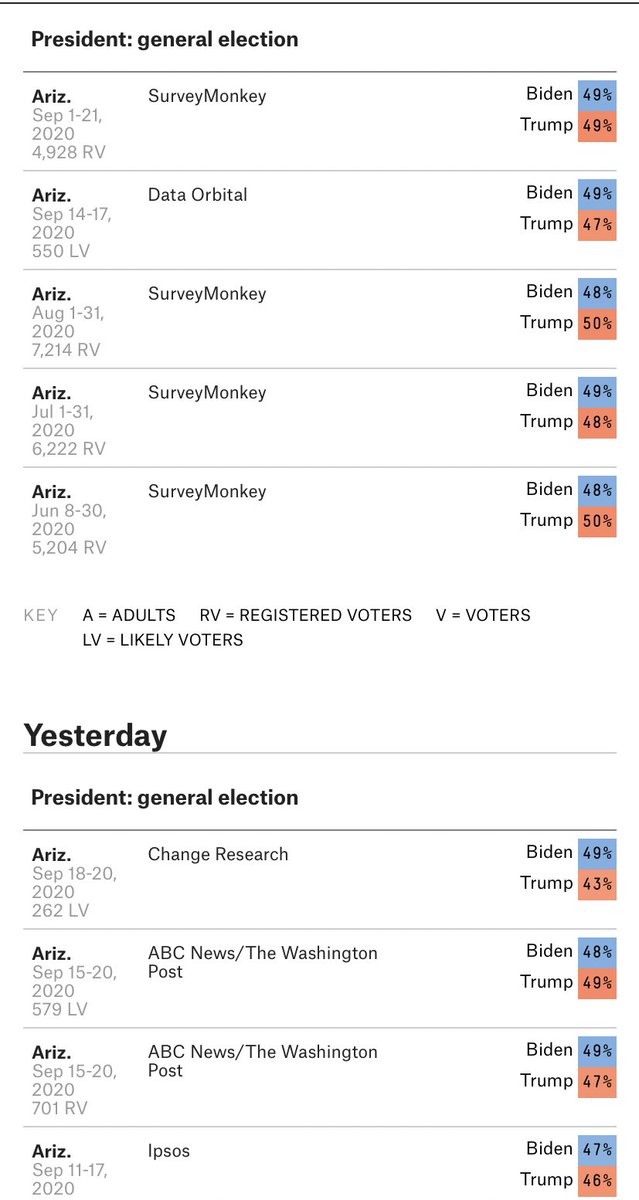Click the LV = LIKELY VOTERS key entry
This screenshot has width=639, height=1200.
162,640
